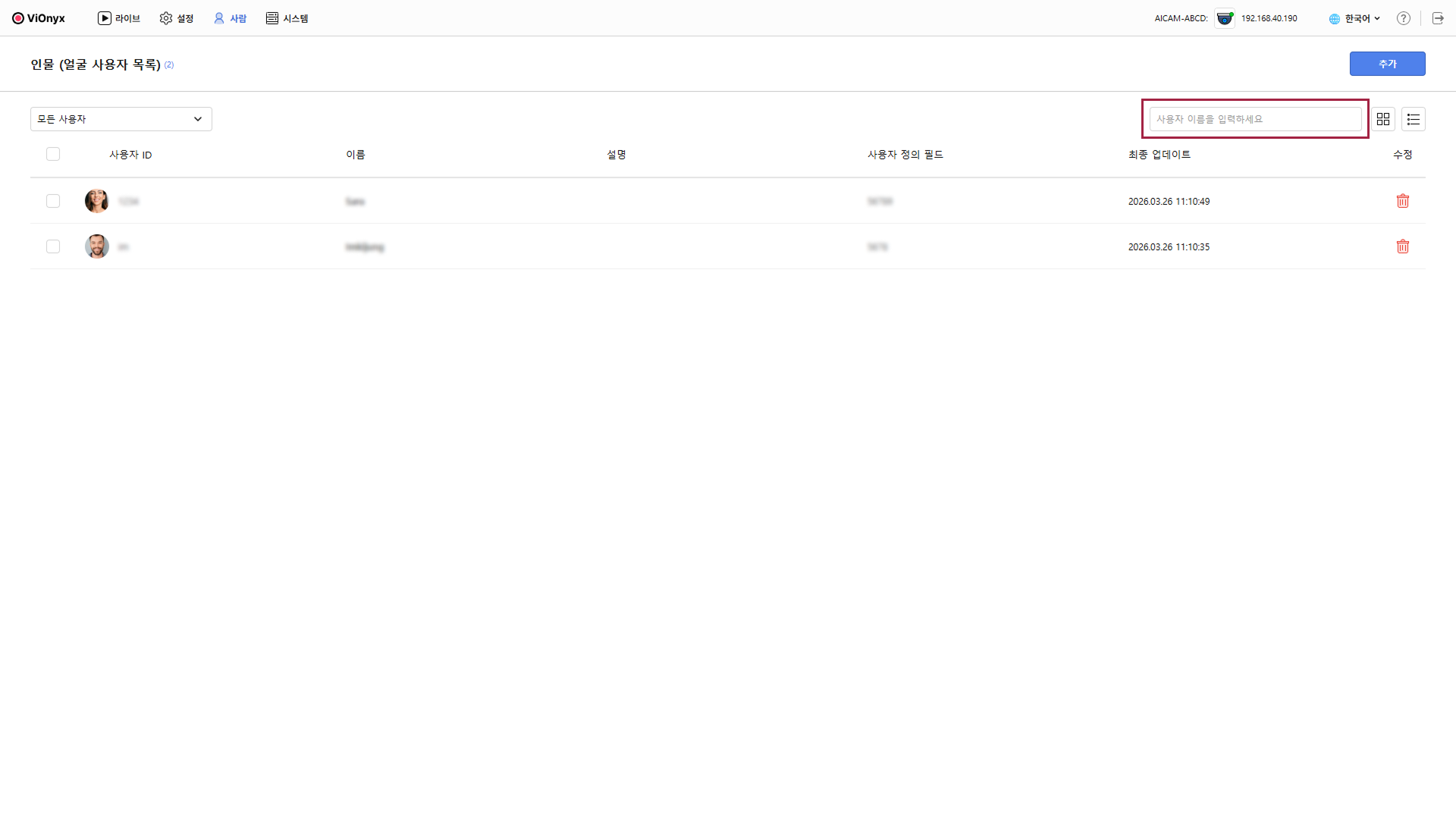Expand the 한국어 language selector
This screenshot has height=819, width=1456.
[x=1354, y=18]
